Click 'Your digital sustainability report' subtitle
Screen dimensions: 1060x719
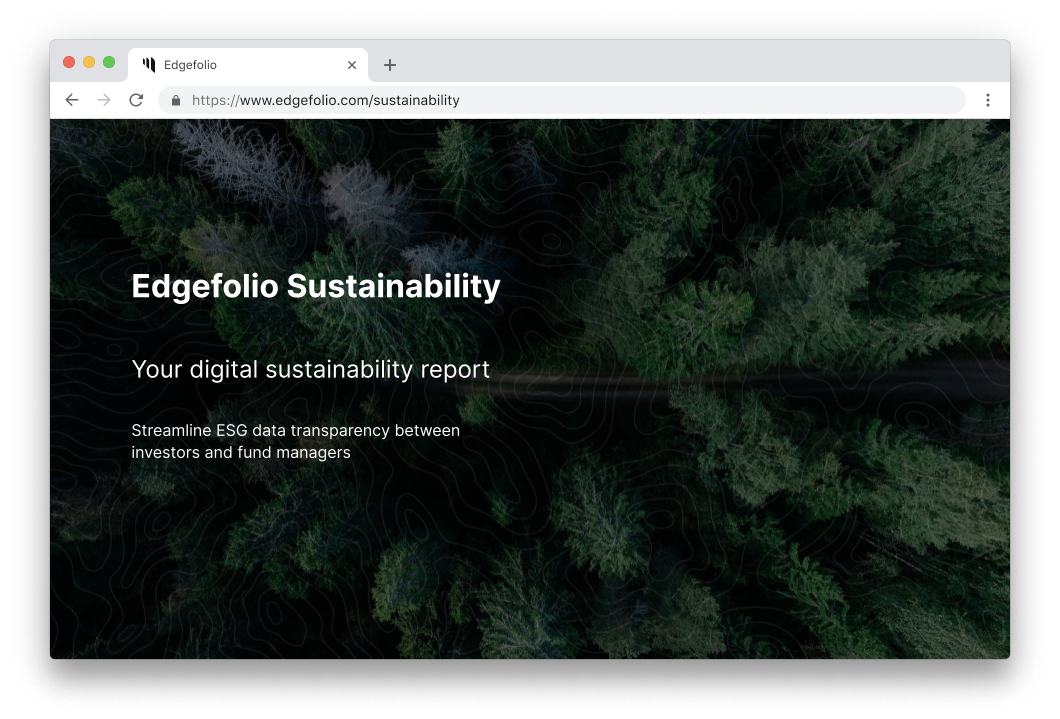point(310,370)
